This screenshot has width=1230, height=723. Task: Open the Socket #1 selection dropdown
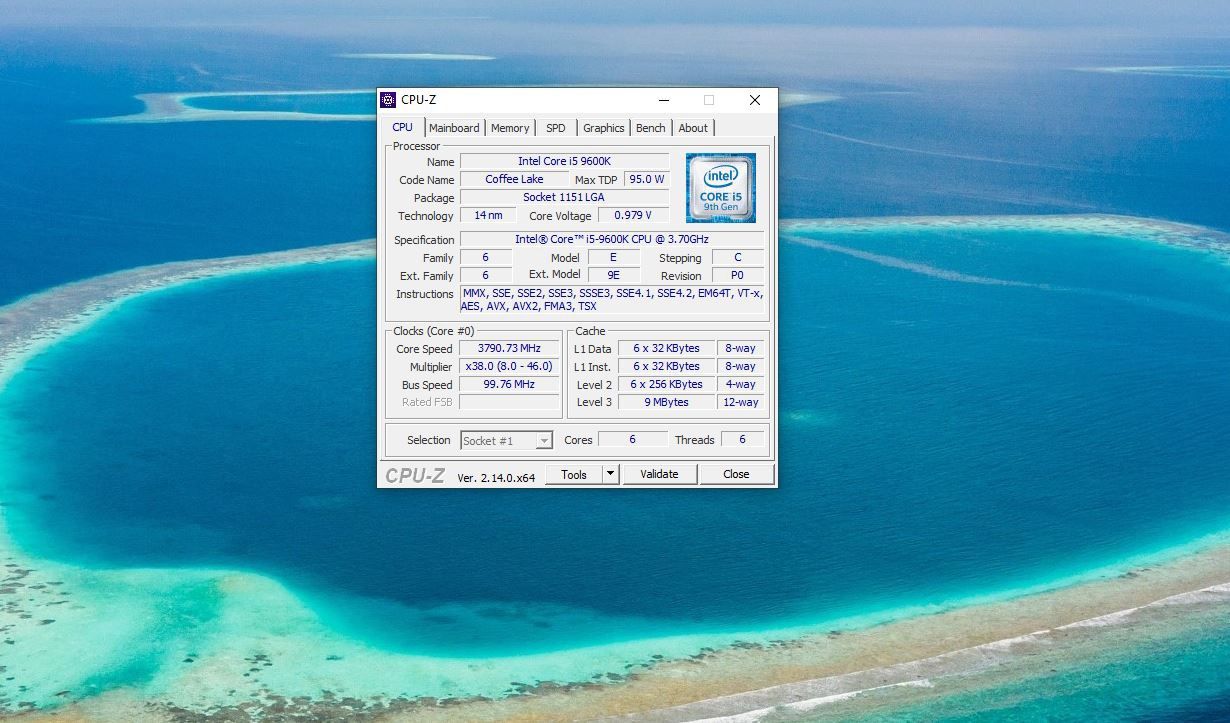click(x=506, y=440)
